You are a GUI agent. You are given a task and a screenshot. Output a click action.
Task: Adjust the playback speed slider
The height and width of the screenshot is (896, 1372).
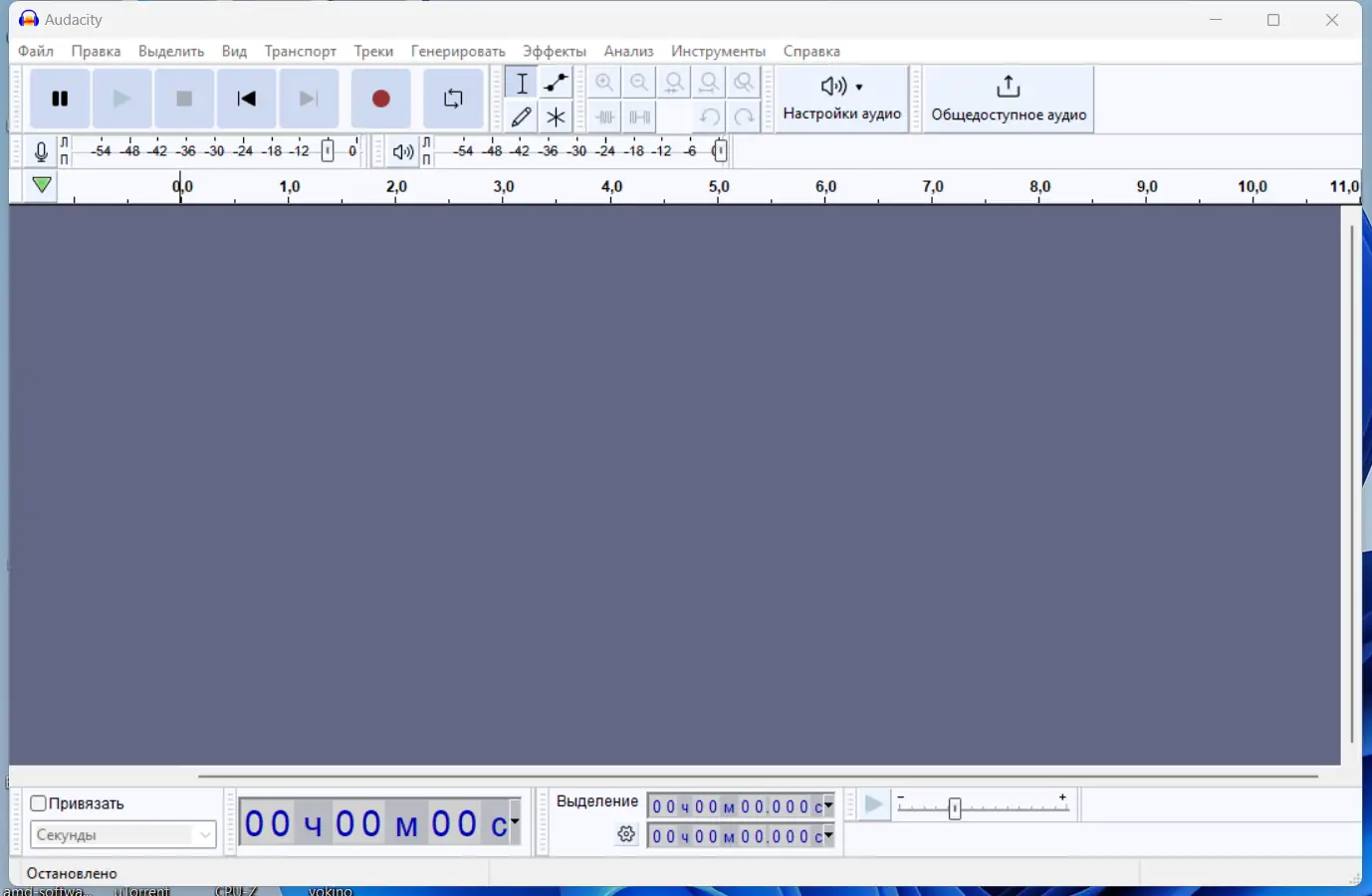pyautogui.click(x=955, y=808)
